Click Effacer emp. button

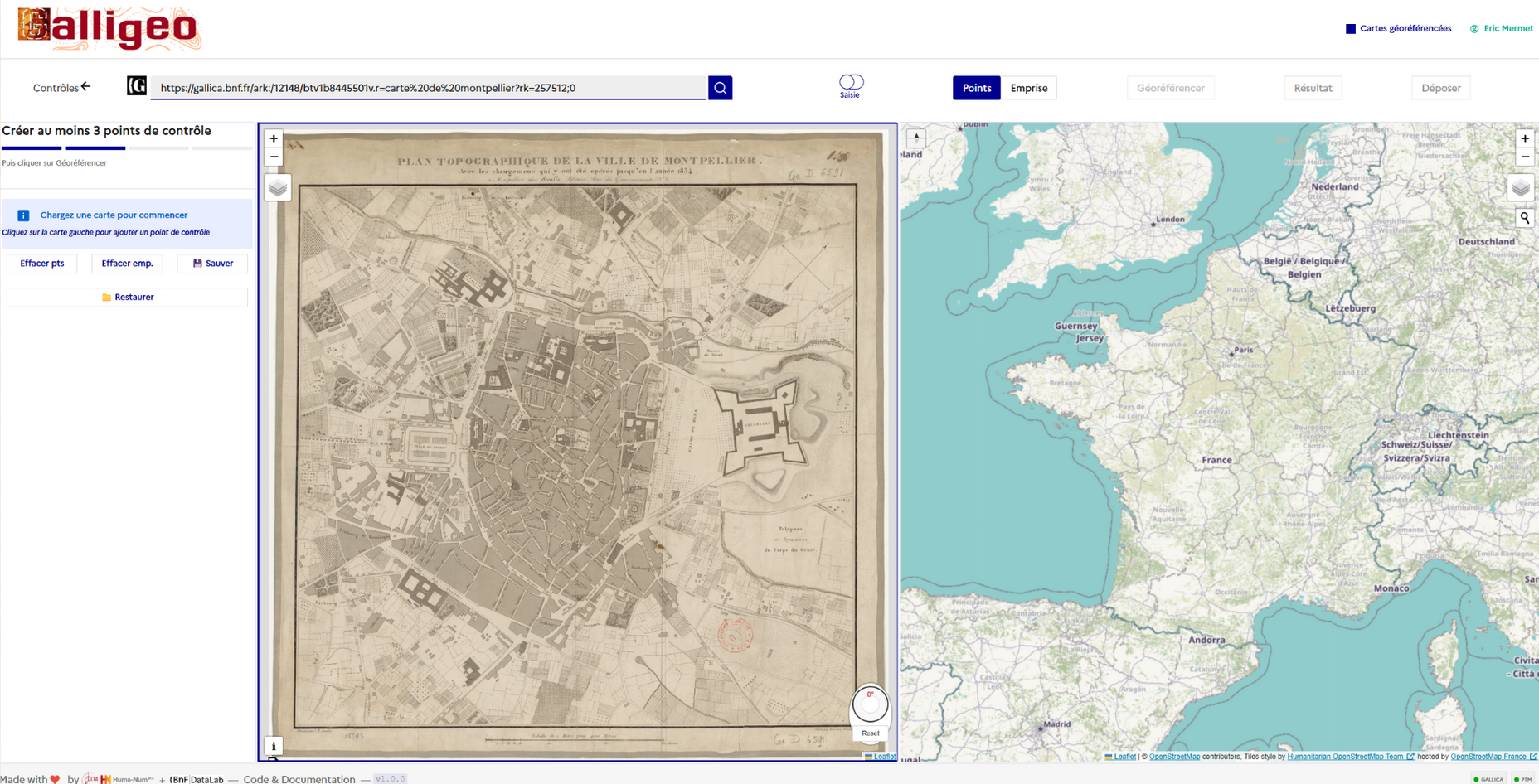tap(127, 264)
